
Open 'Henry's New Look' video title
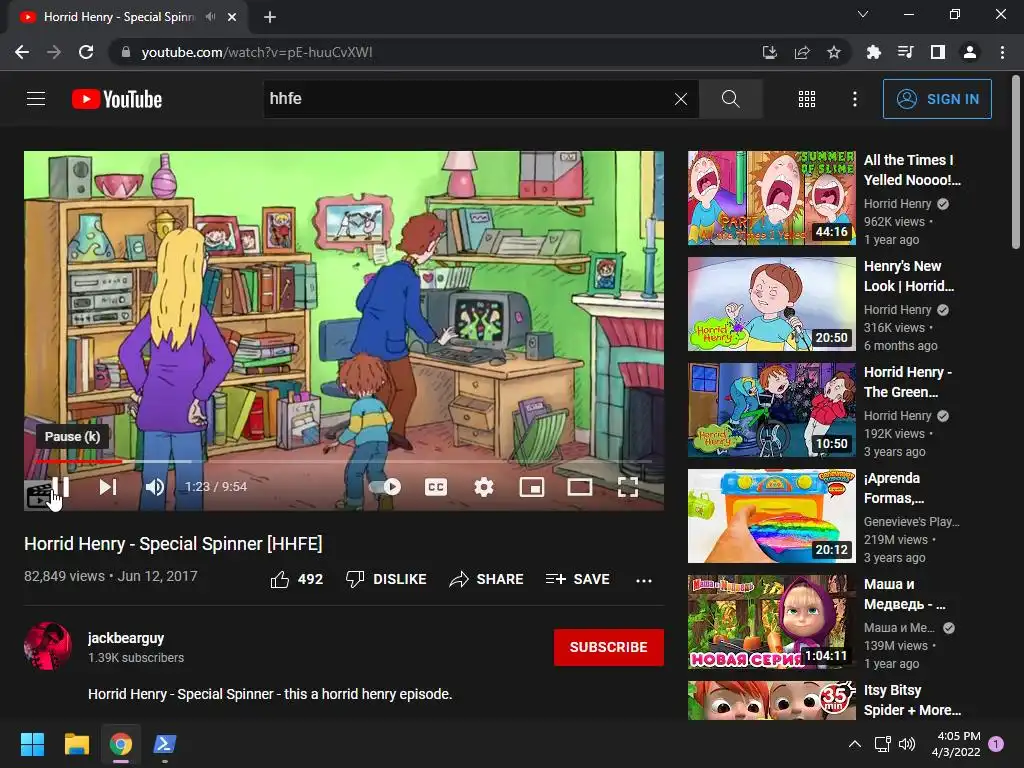pos(908,276)
